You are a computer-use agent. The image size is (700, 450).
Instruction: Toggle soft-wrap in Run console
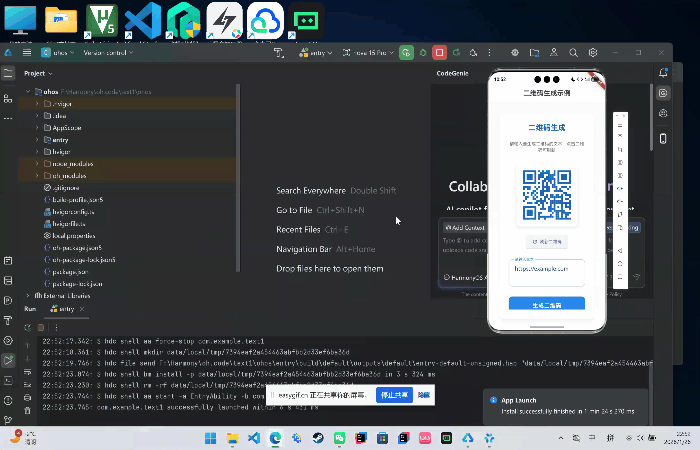coord(27,372)
